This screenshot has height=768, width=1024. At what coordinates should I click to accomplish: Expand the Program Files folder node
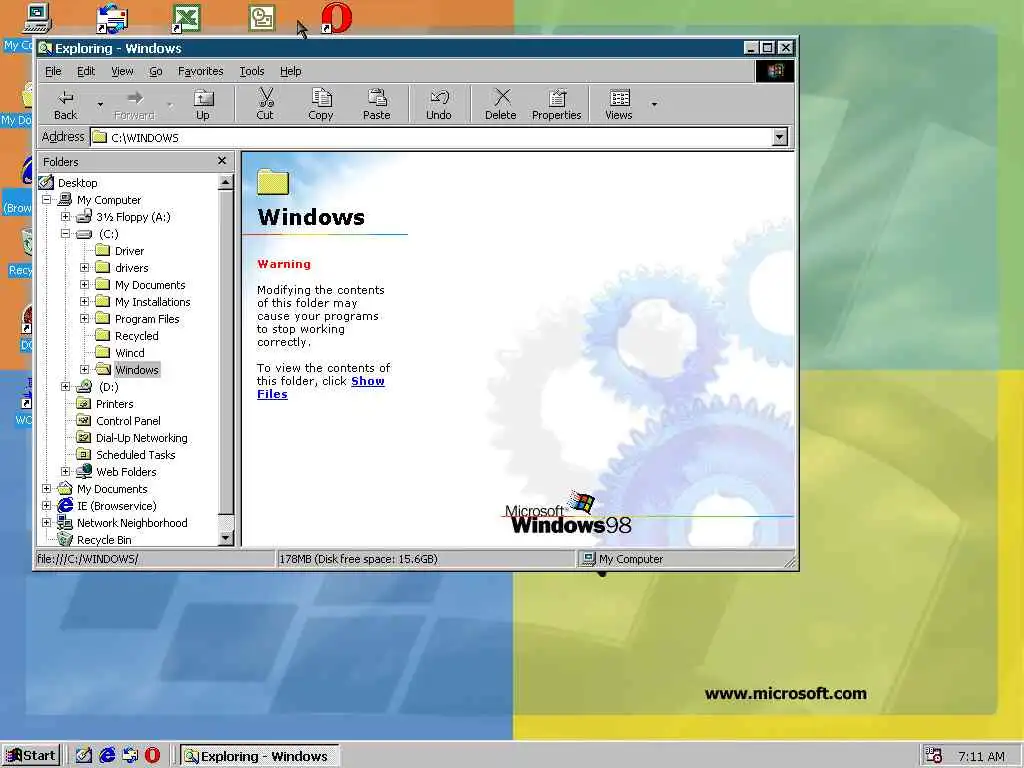click(84, 319)
